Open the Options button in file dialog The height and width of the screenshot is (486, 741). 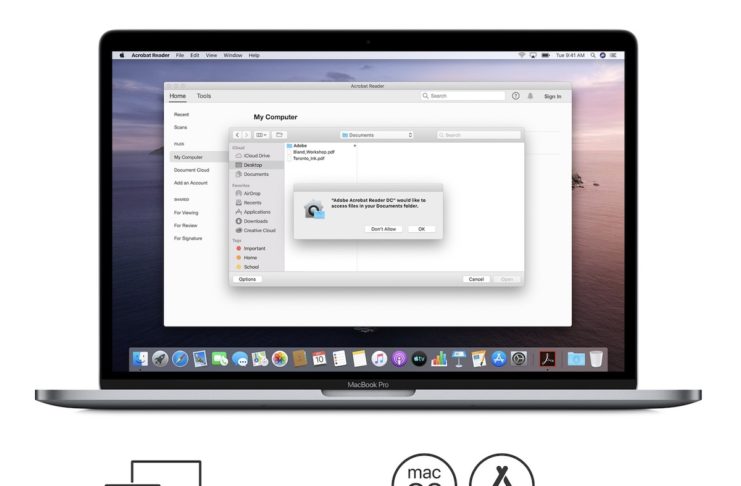[247, 279]
